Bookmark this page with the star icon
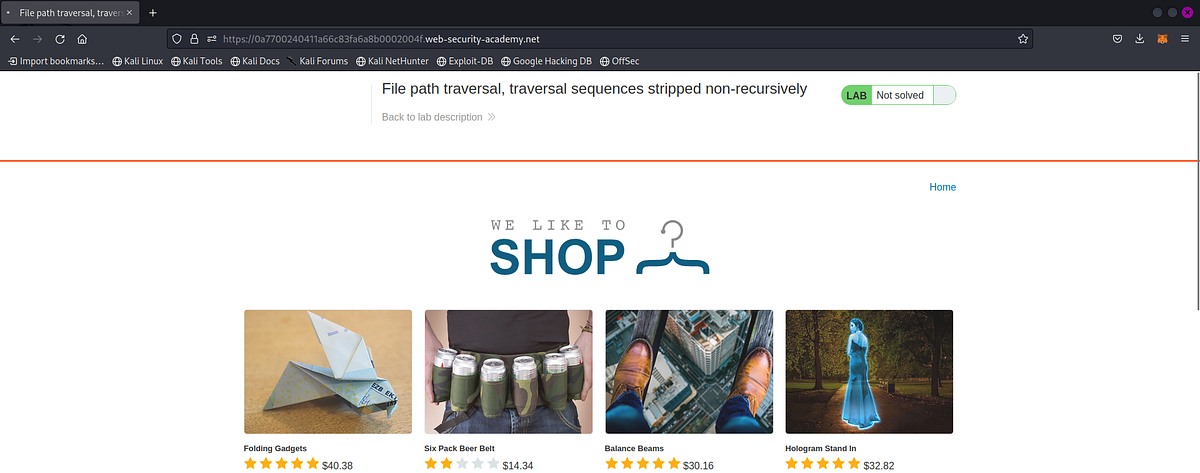This screenshot has height=473, width=1200. coord(1022,39)
